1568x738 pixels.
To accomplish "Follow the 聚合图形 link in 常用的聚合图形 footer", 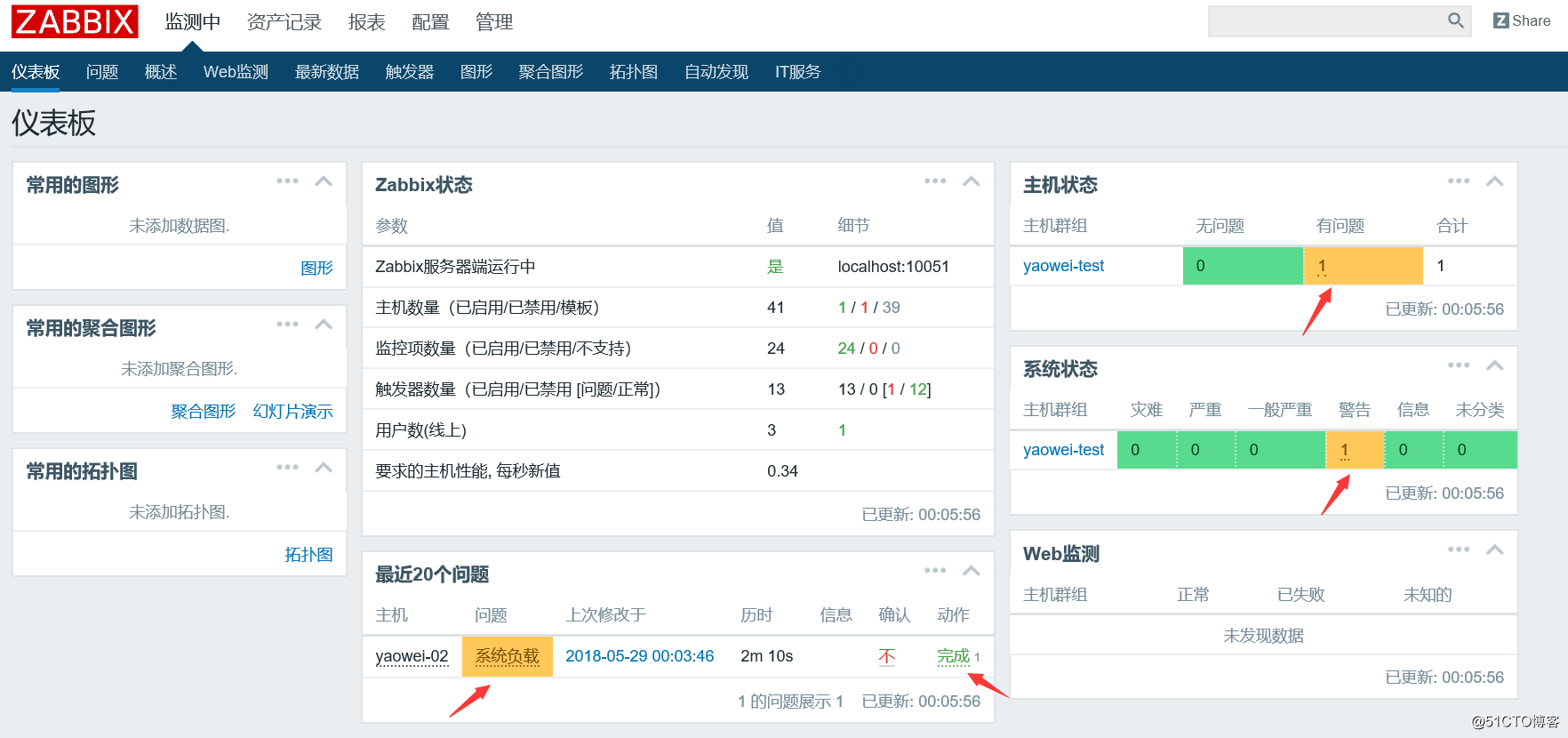I will [204, 411].
